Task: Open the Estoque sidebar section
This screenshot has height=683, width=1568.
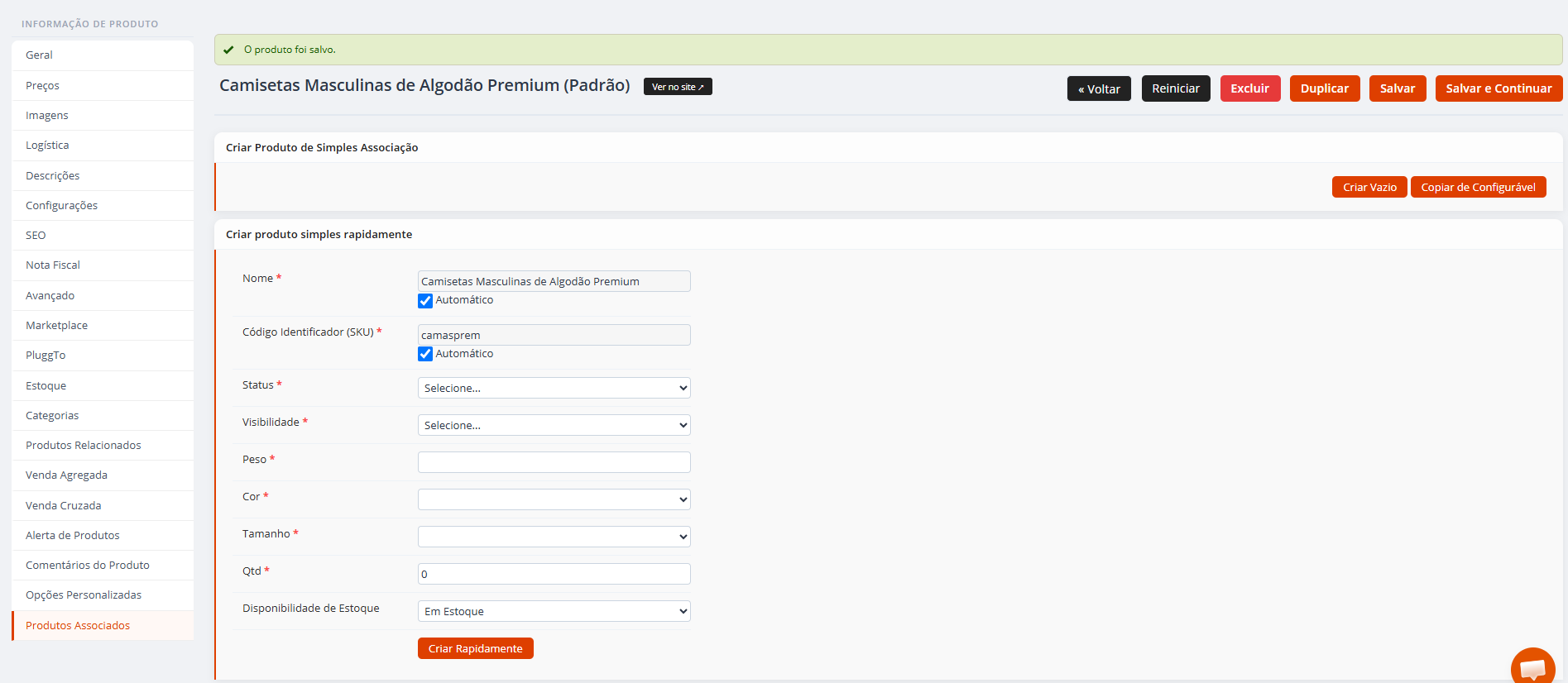Action: (x=103, y=385)
